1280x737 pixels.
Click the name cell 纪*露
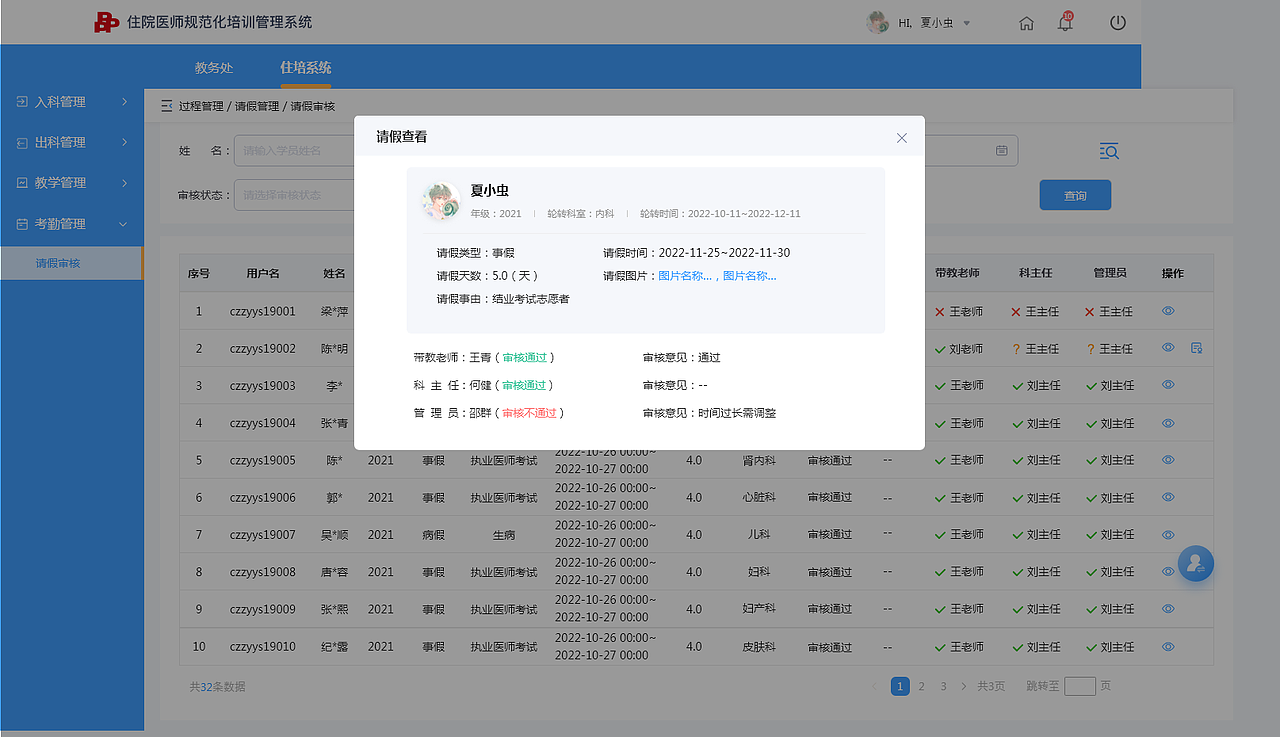[334, 647]
